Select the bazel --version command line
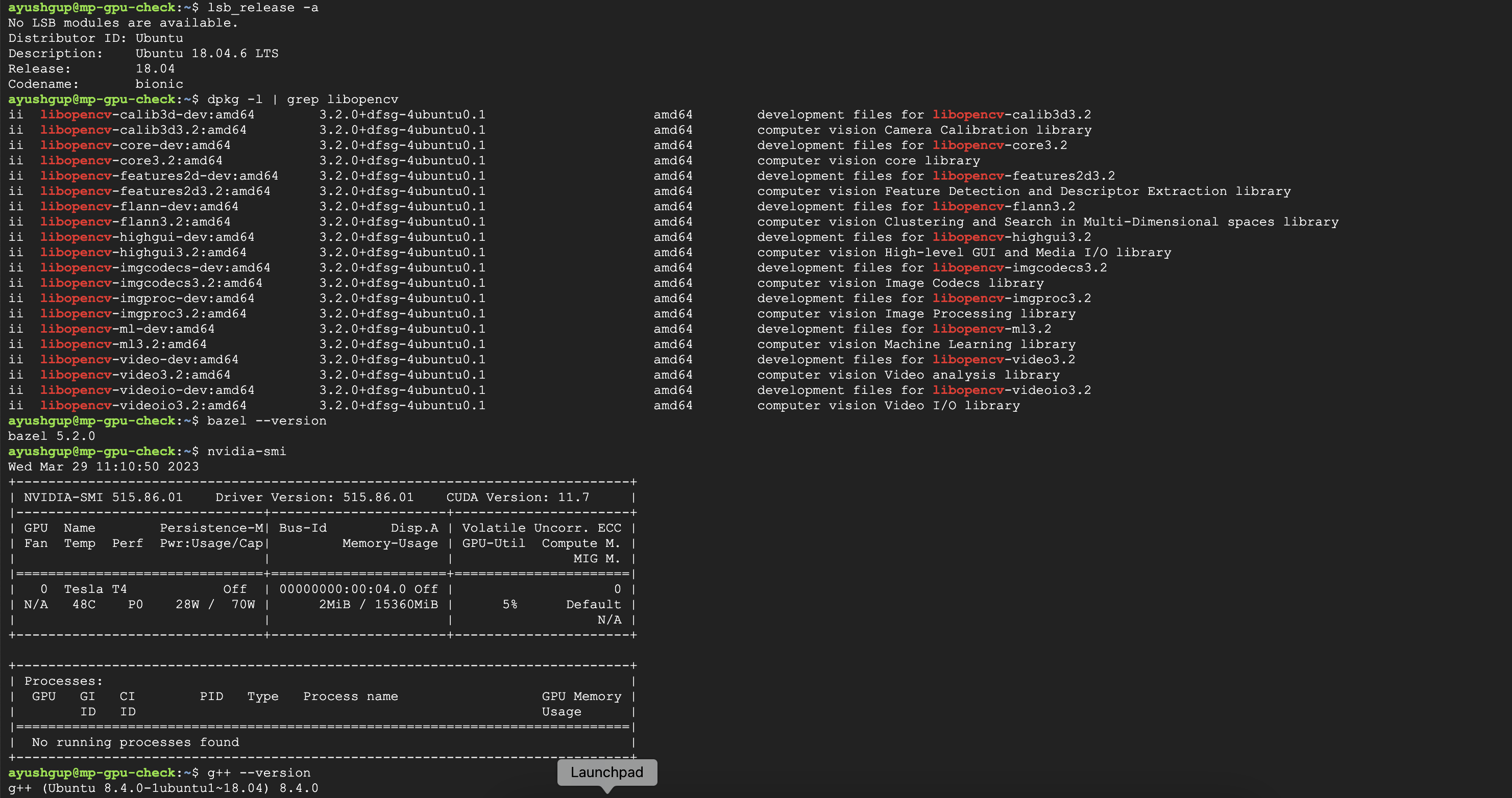The image size is (1512, 798). tap(267, 420)
